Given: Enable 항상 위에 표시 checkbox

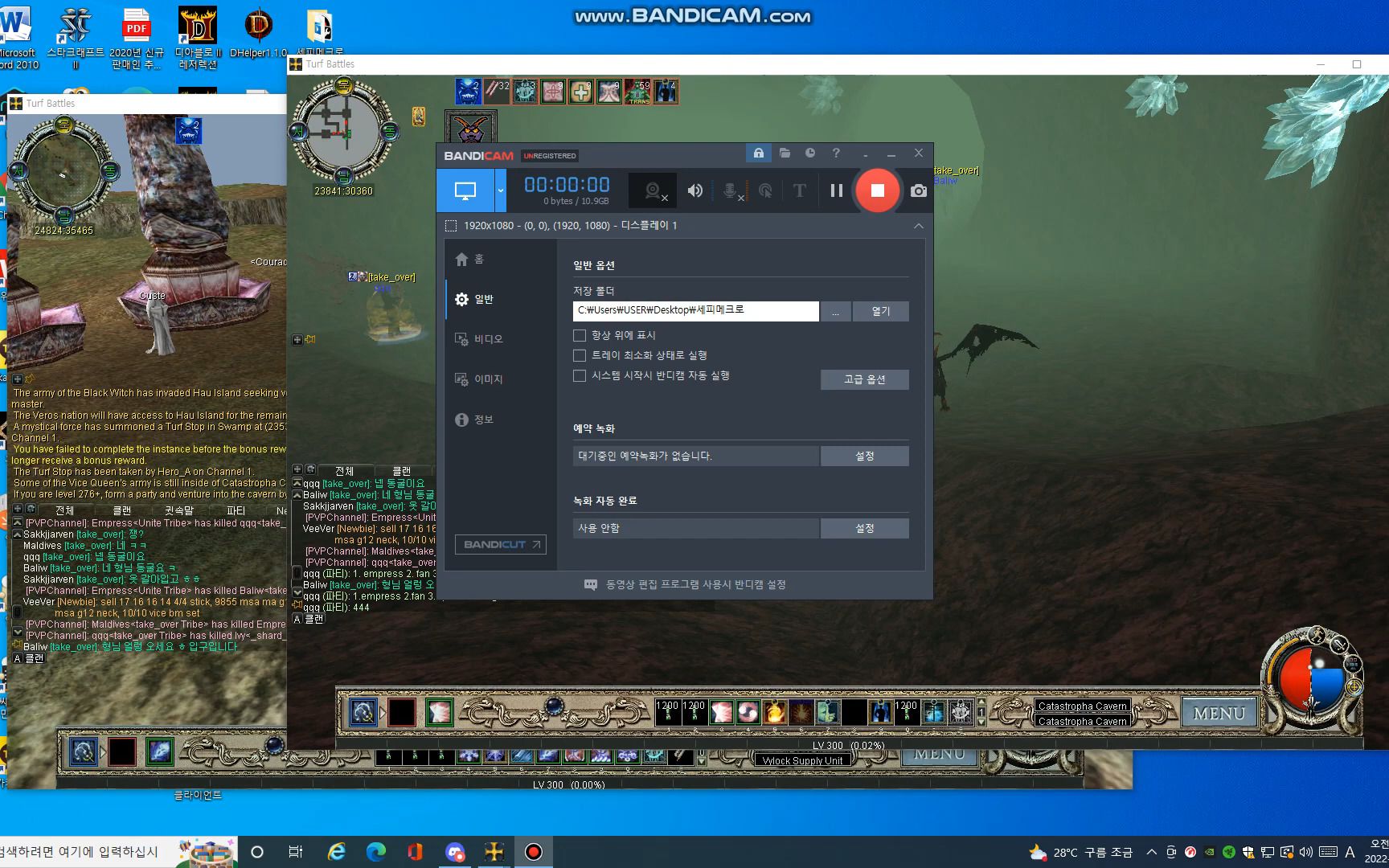Looking at the screenshot, I should 580,335.
